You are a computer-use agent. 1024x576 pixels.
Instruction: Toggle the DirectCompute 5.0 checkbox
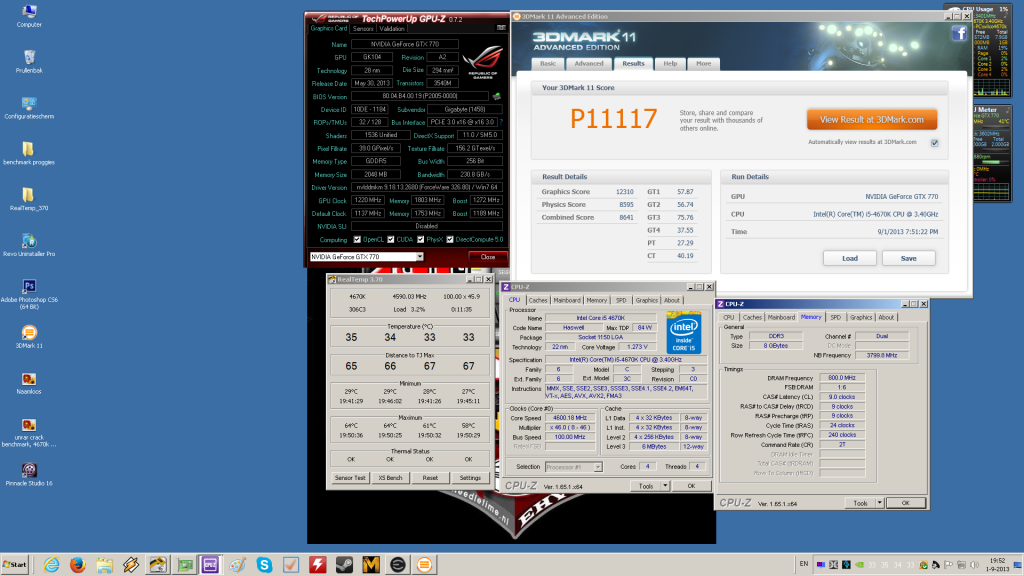pos(450,240)
